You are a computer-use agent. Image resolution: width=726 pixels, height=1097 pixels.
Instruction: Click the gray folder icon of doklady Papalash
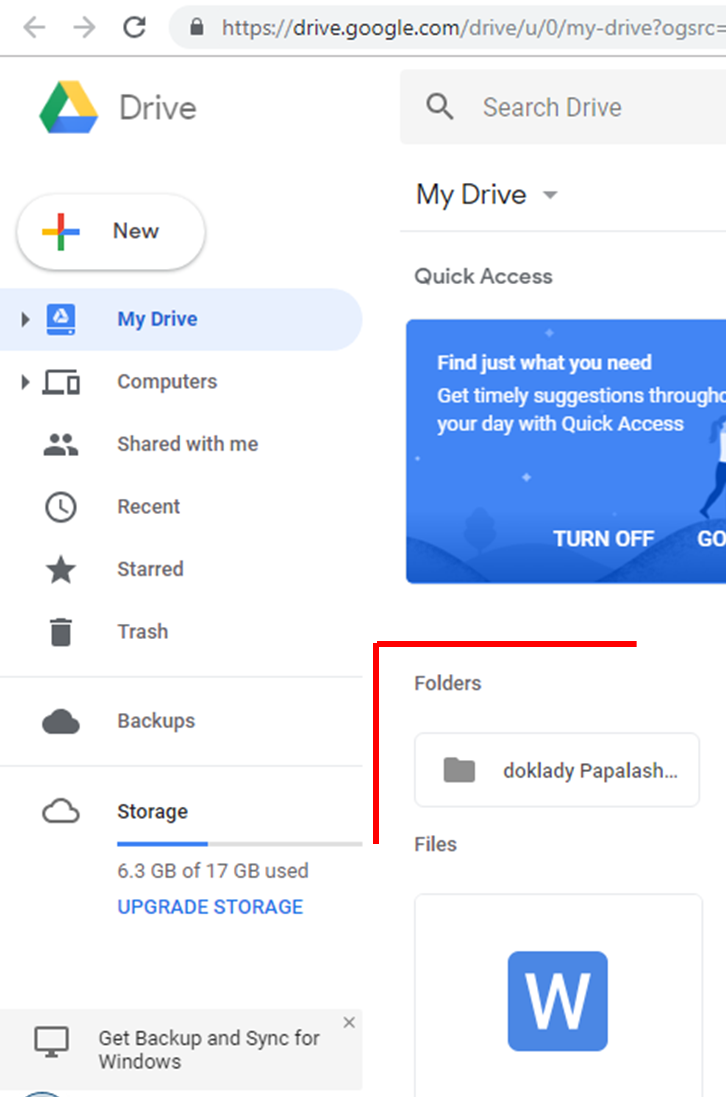[460, 770]
